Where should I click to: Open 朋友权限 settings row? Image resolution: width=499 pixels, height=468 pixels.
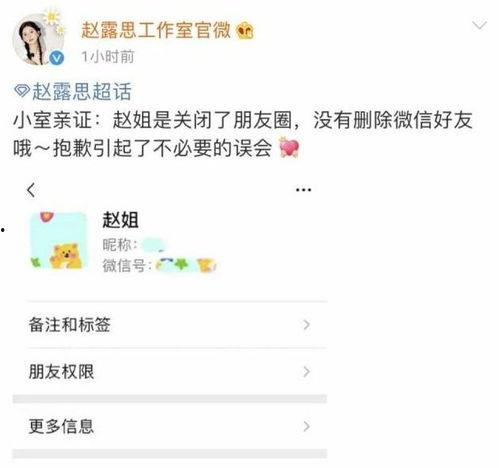170,371
